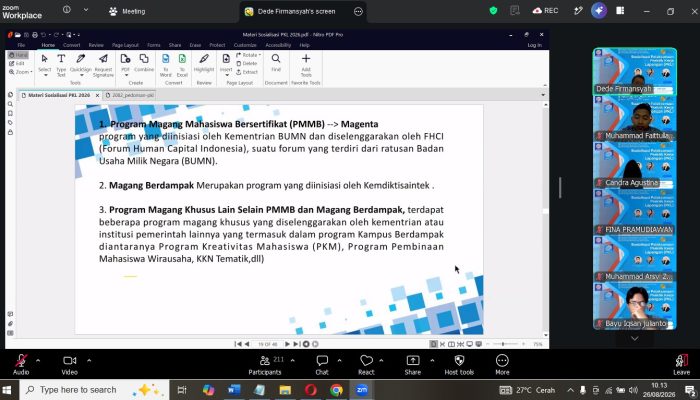Go to the next page arrow

point(287,344)
